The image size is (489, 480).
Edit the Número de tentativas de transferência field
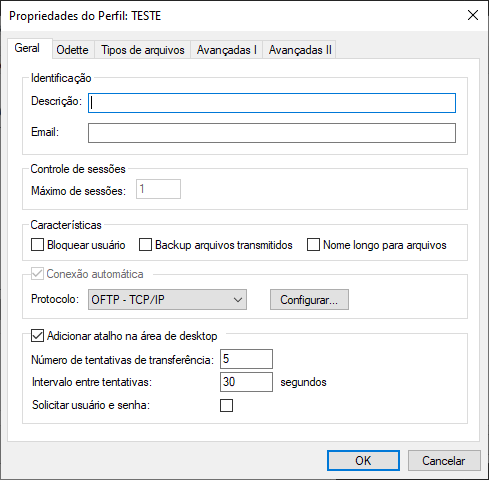[x=246, y=359]
